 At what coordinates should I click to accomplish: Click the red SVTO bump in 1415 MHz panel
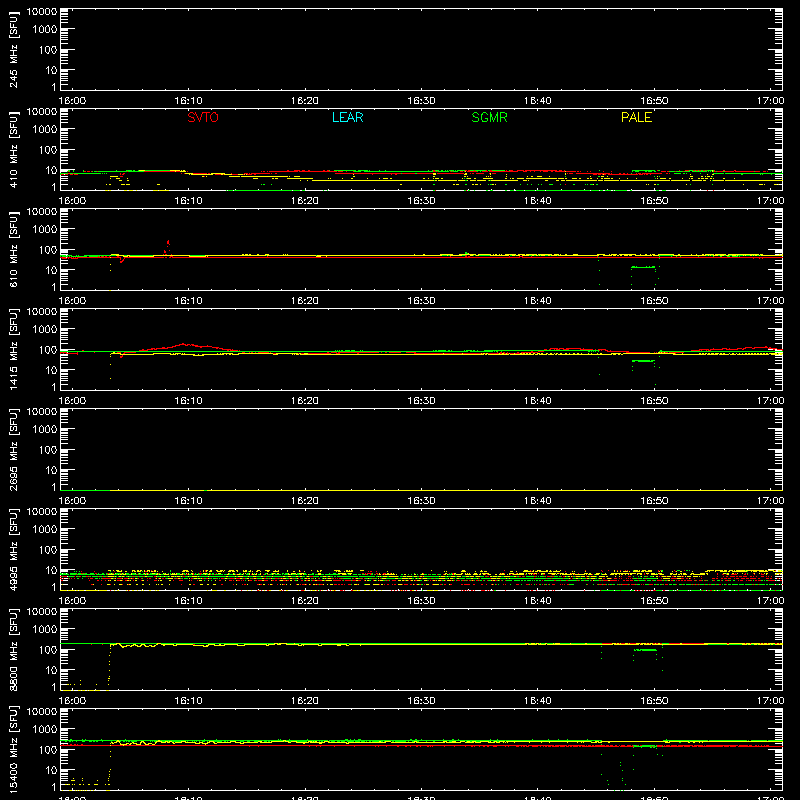186,347
